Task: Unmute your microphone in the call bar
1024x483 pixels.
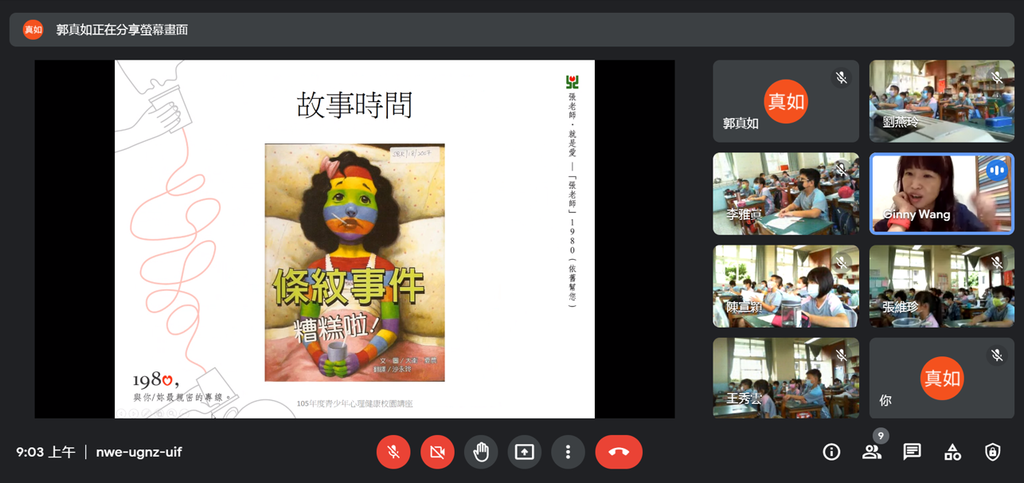Action: pos(393,452)
